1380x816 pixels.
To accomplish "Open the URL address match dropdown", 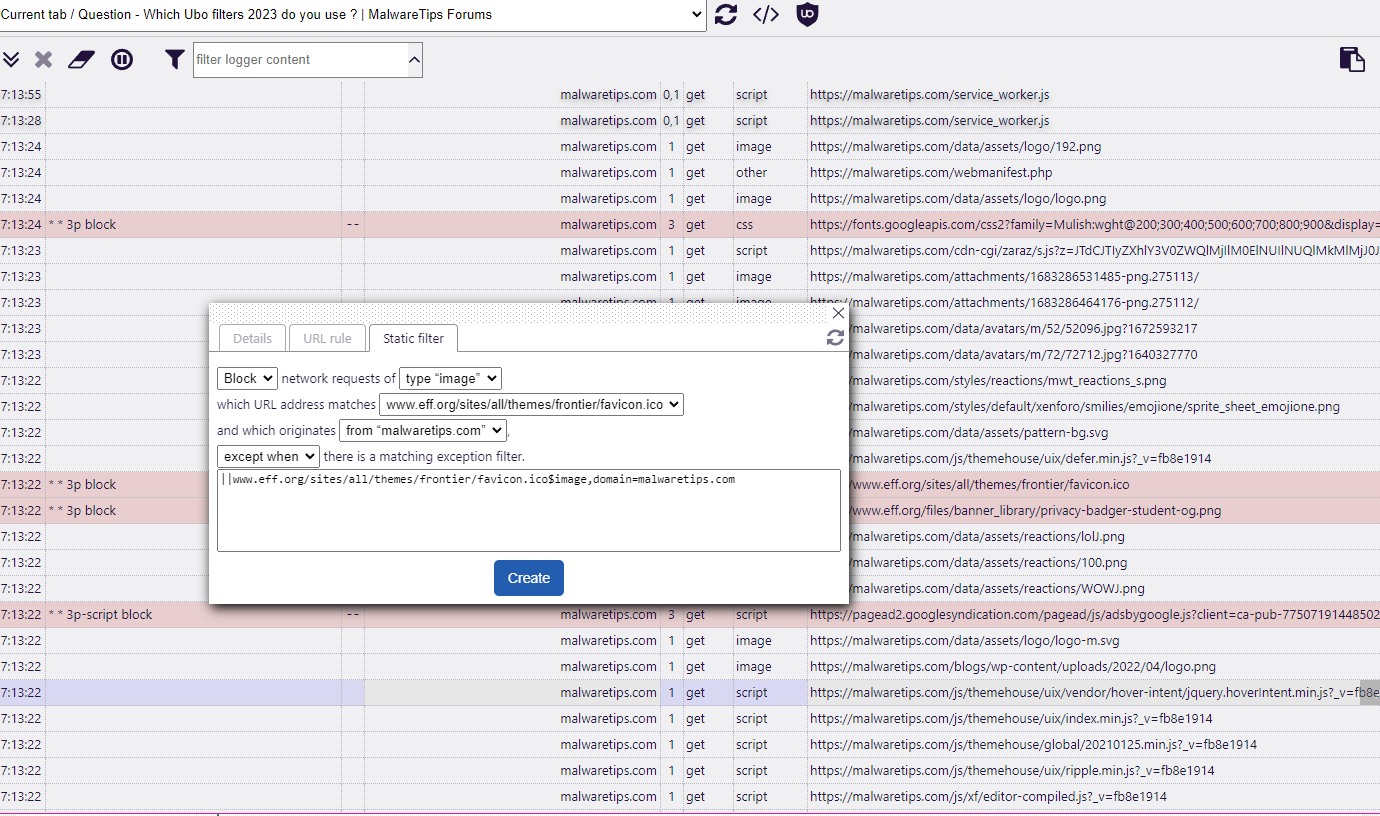I will coord(531,405).
